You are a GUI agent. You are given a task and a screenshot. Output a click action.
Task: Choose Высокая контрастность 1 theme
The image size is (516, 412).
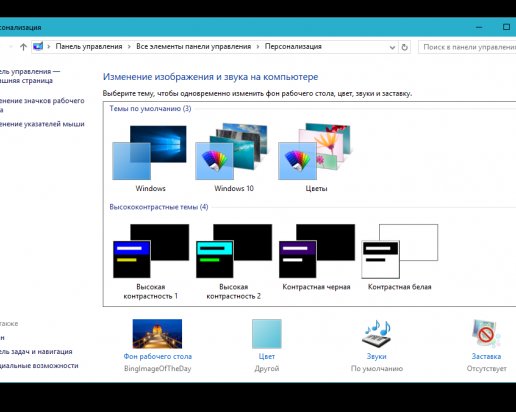click(x=151, y=251)
